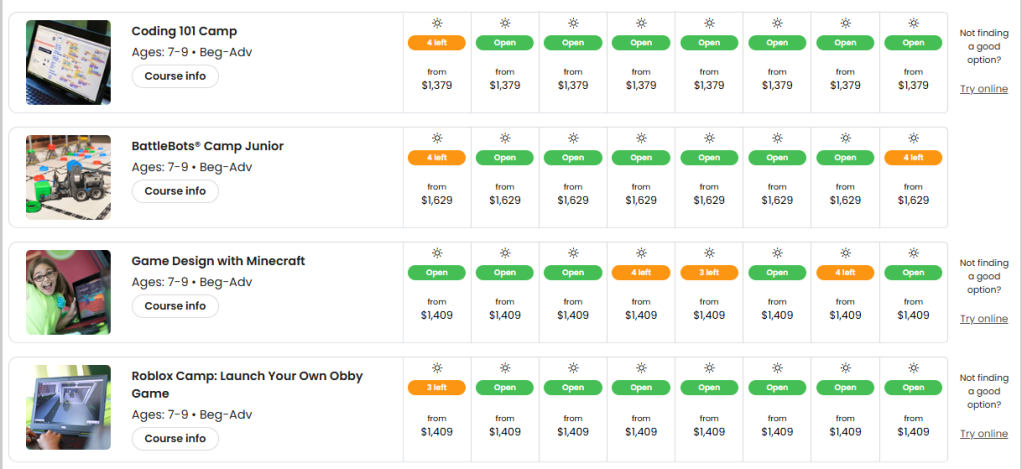Select the 4 left session for Coding 101 Camp
1022x469 pixels.
pyautogui.click(x=436, y=43)
